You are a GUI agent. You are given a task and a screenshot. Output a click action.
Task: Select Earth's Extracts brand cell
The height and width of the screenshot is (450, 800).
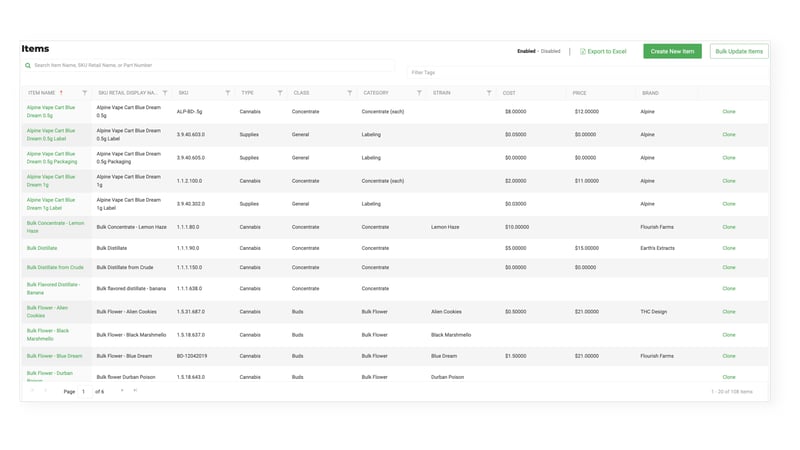tap(657, 248)
